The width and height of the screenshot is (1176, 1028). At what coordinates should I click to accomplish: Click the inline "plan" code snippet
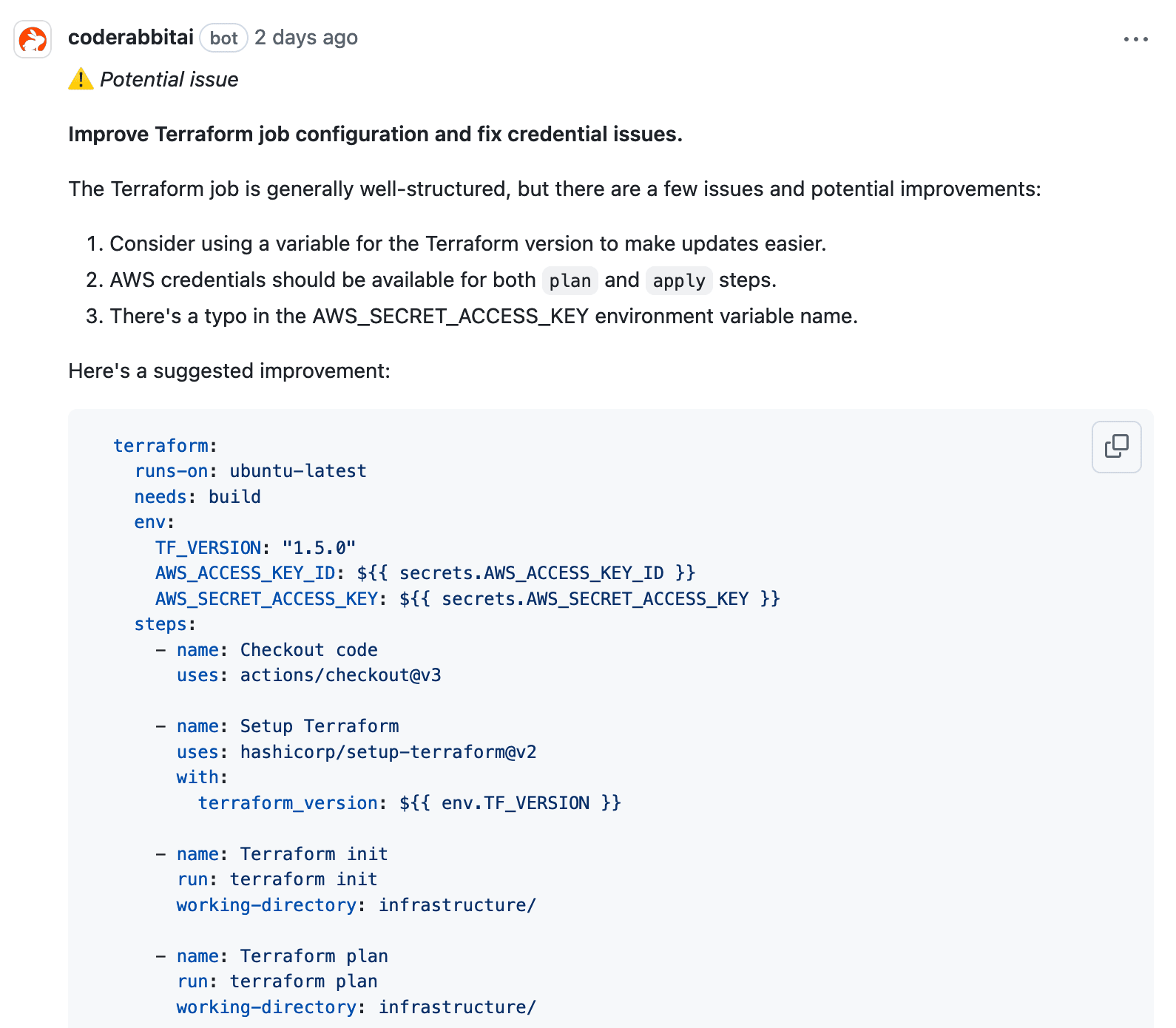tap(570, 281)
